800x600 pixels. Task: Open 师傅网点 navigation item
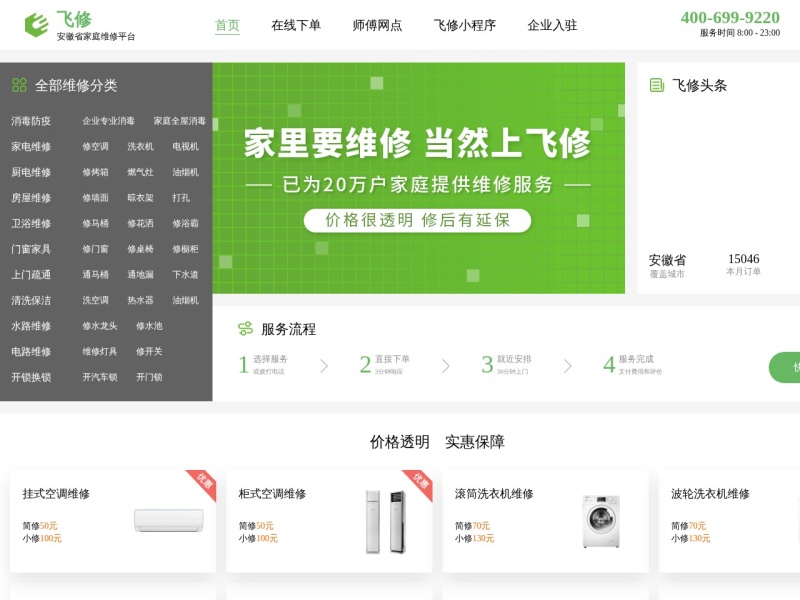377,25
